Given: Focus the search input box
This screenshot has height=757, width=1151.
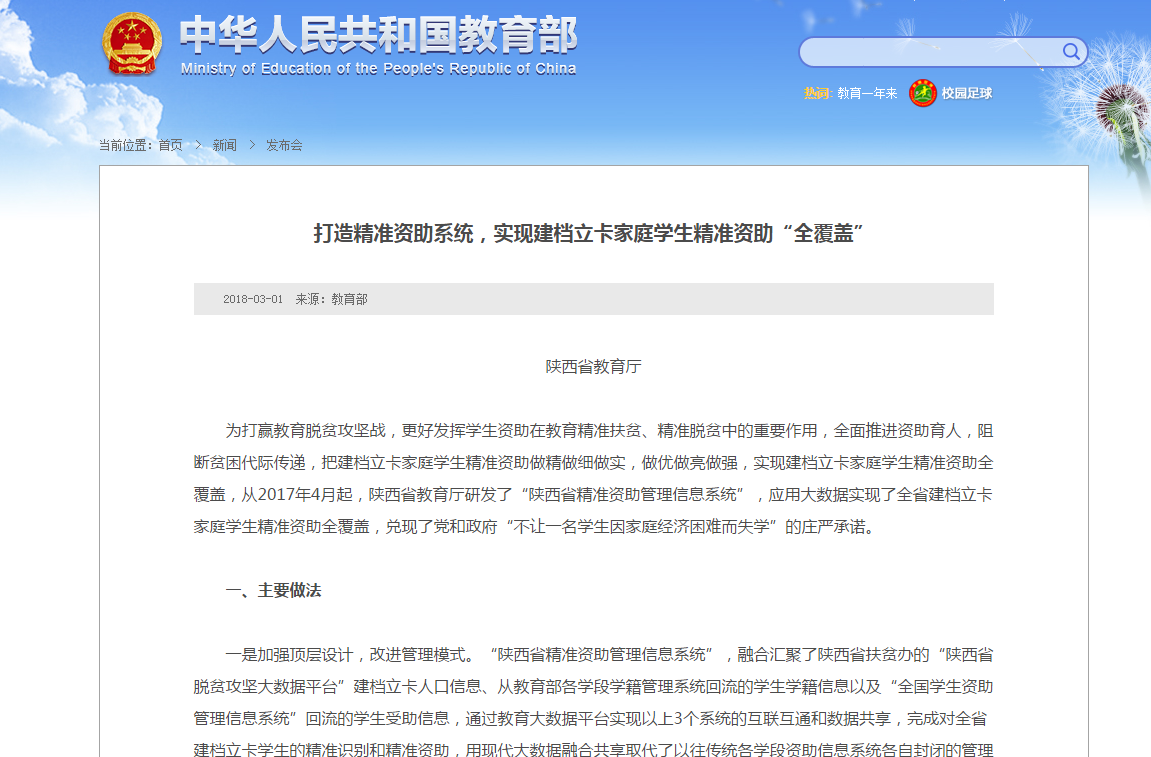Looking at the screenshot, I should 930,52.
